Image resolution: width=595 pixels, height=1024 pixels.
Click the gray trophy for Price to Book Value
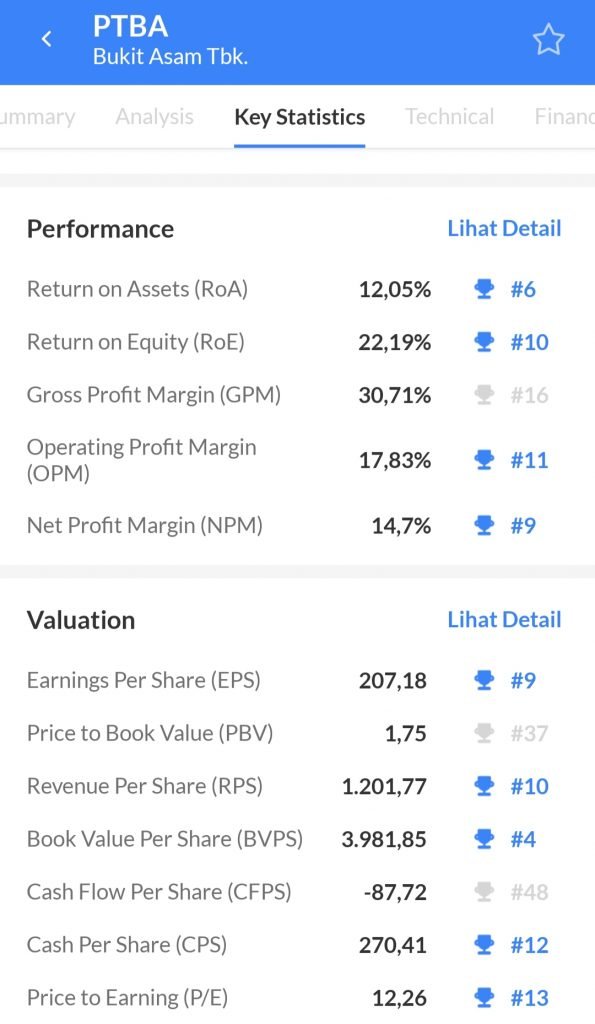(x=484, y=733)
